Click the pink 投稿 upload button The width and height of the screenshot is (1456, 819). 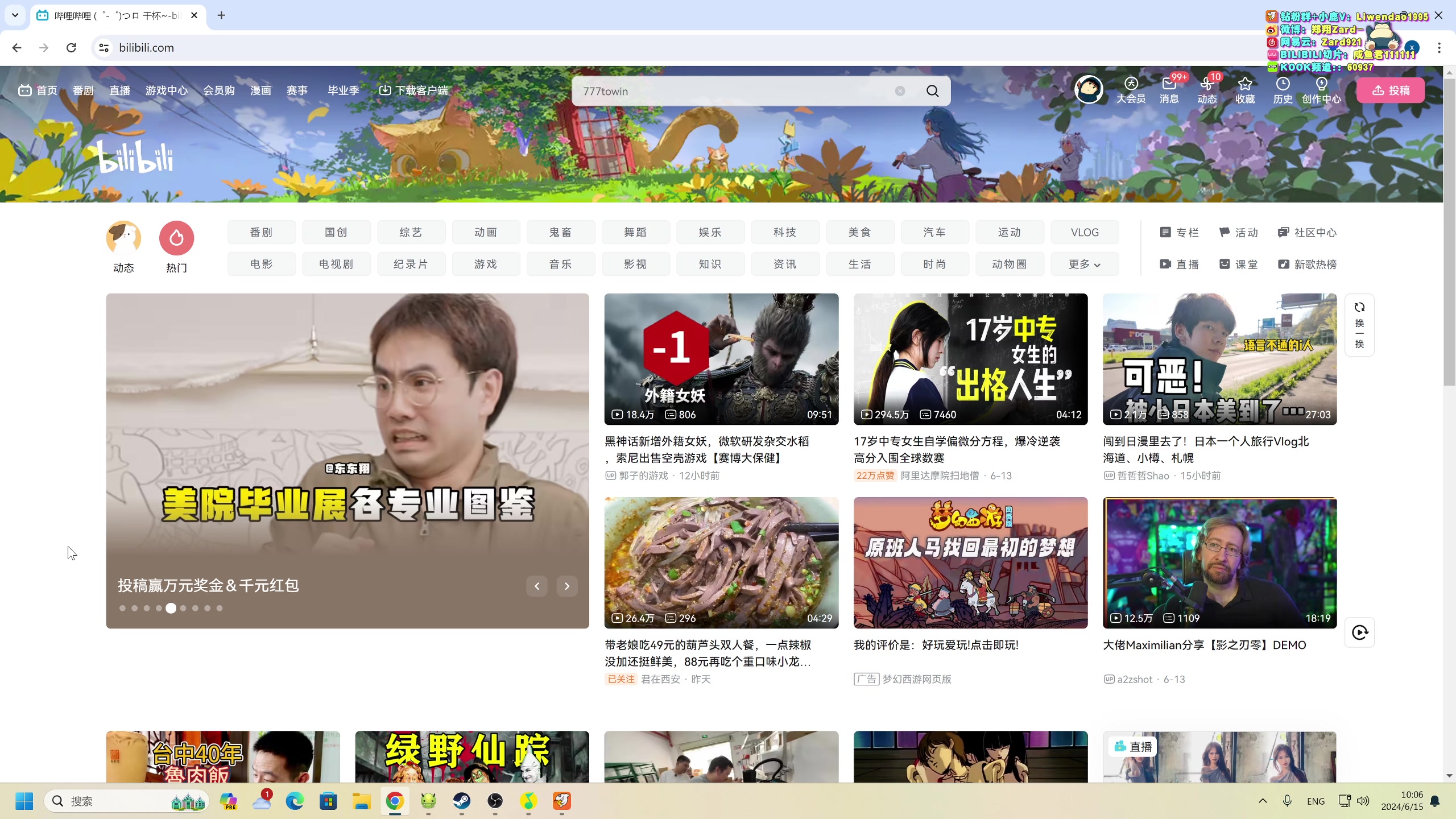pos(1391,90)
